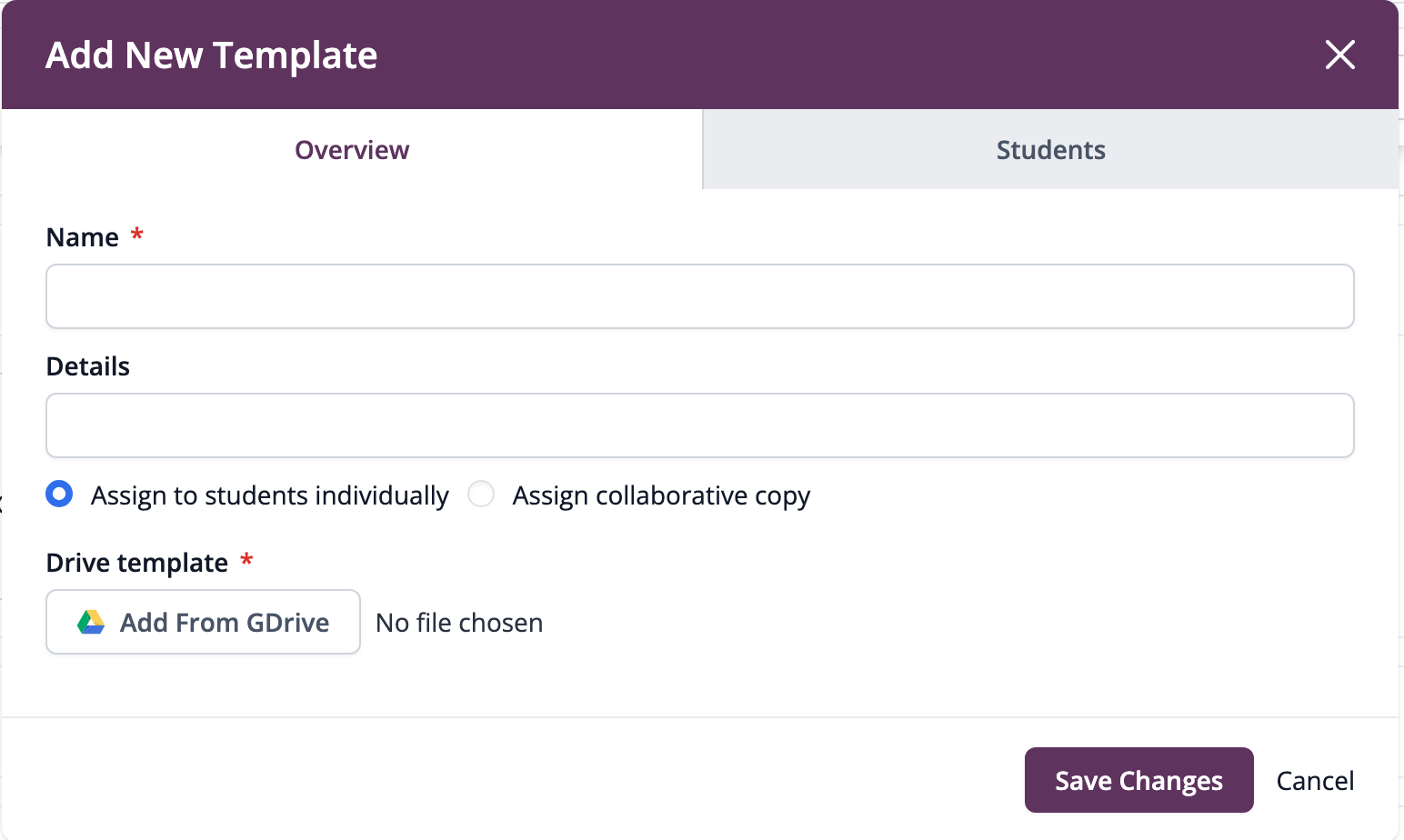The height and width of the screenshot is (840, 1404).
Task: Click the Save Changes button
Action: coord(1138,780)
